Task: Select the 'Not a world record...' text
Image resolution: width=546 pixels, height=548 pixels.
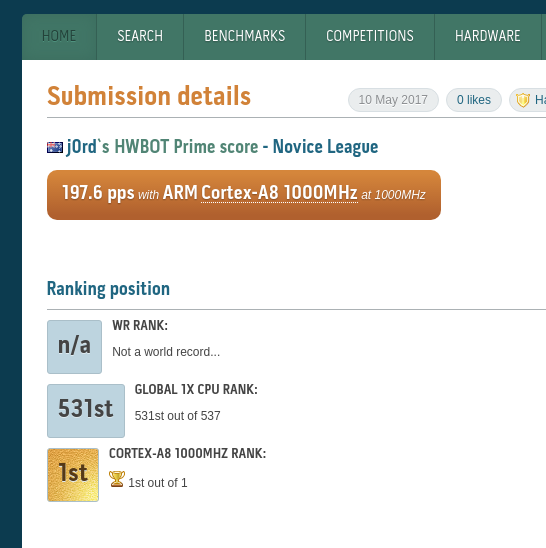Action: click(166, 352)
